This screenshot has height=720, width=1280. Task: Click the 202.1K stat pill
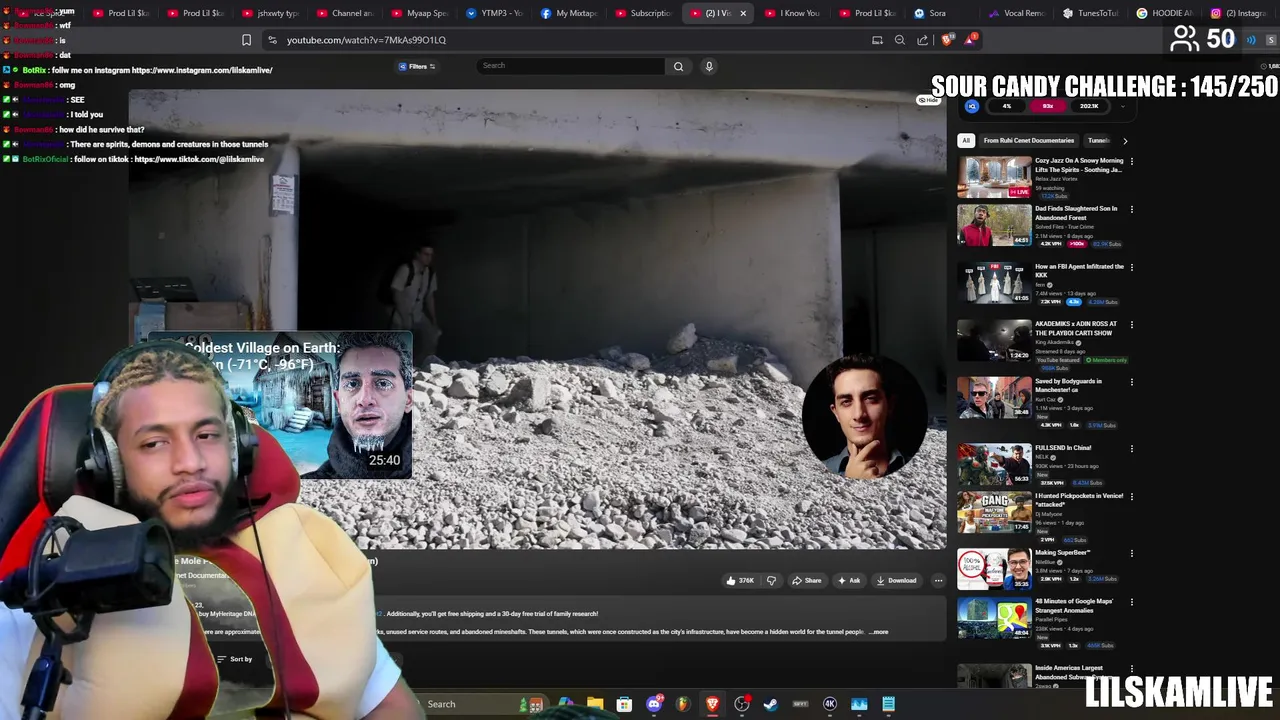click(x=1089, y=106)
